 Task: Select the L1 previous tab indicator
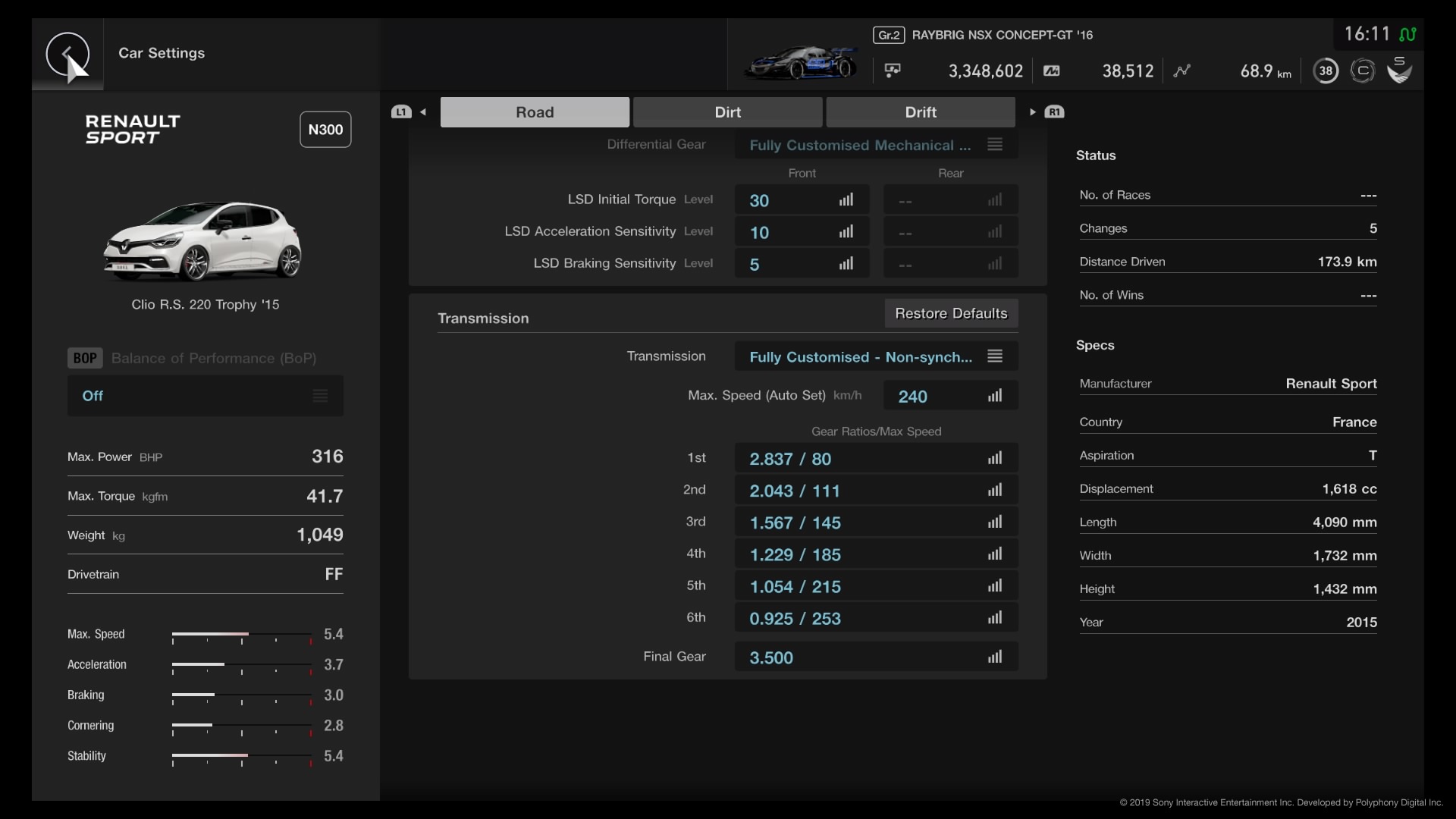[x=401, y=112]
